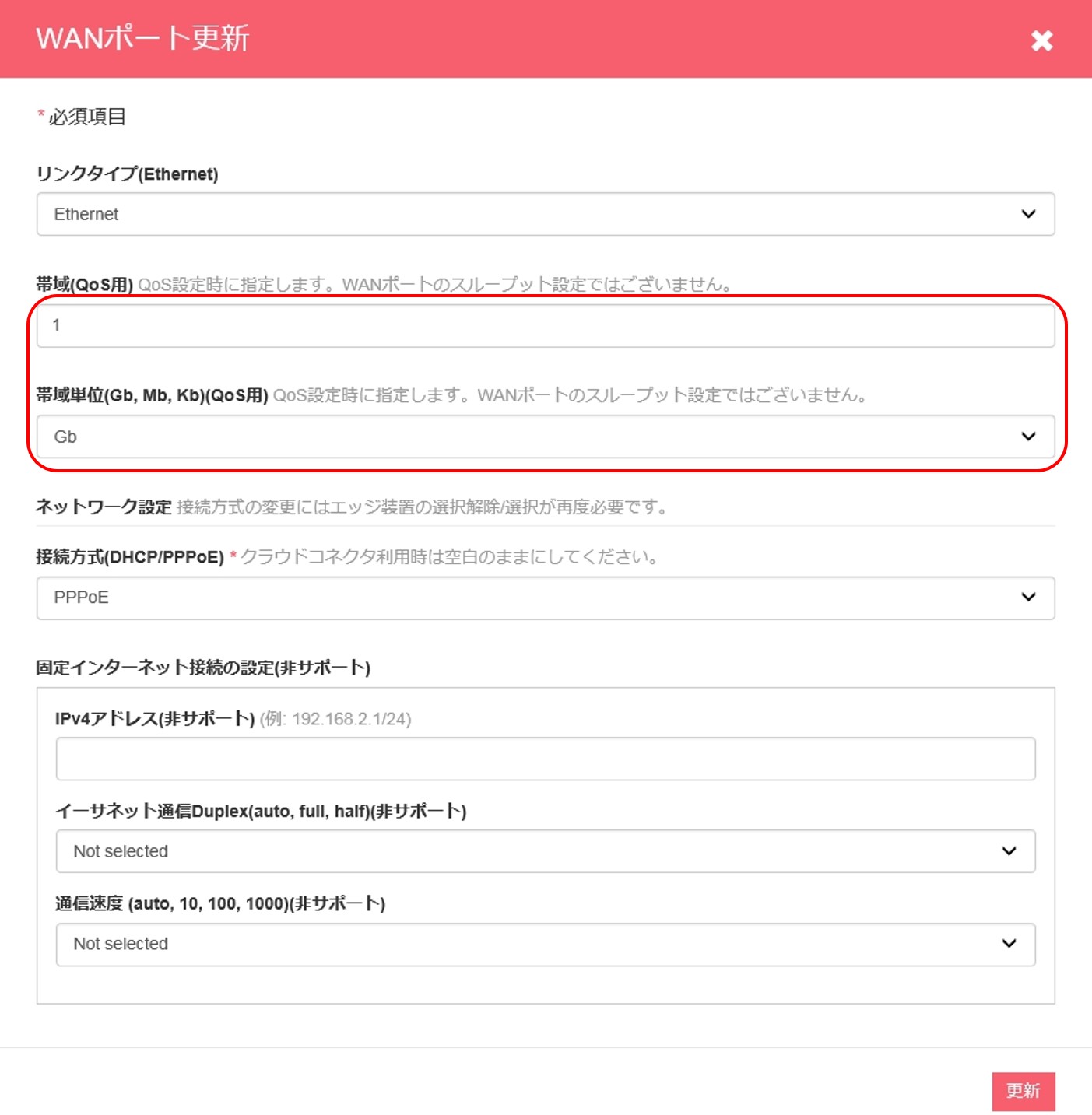Open the 帯域単位 dropdown showing Gb

pyautogui.click(x=546, y=437)
